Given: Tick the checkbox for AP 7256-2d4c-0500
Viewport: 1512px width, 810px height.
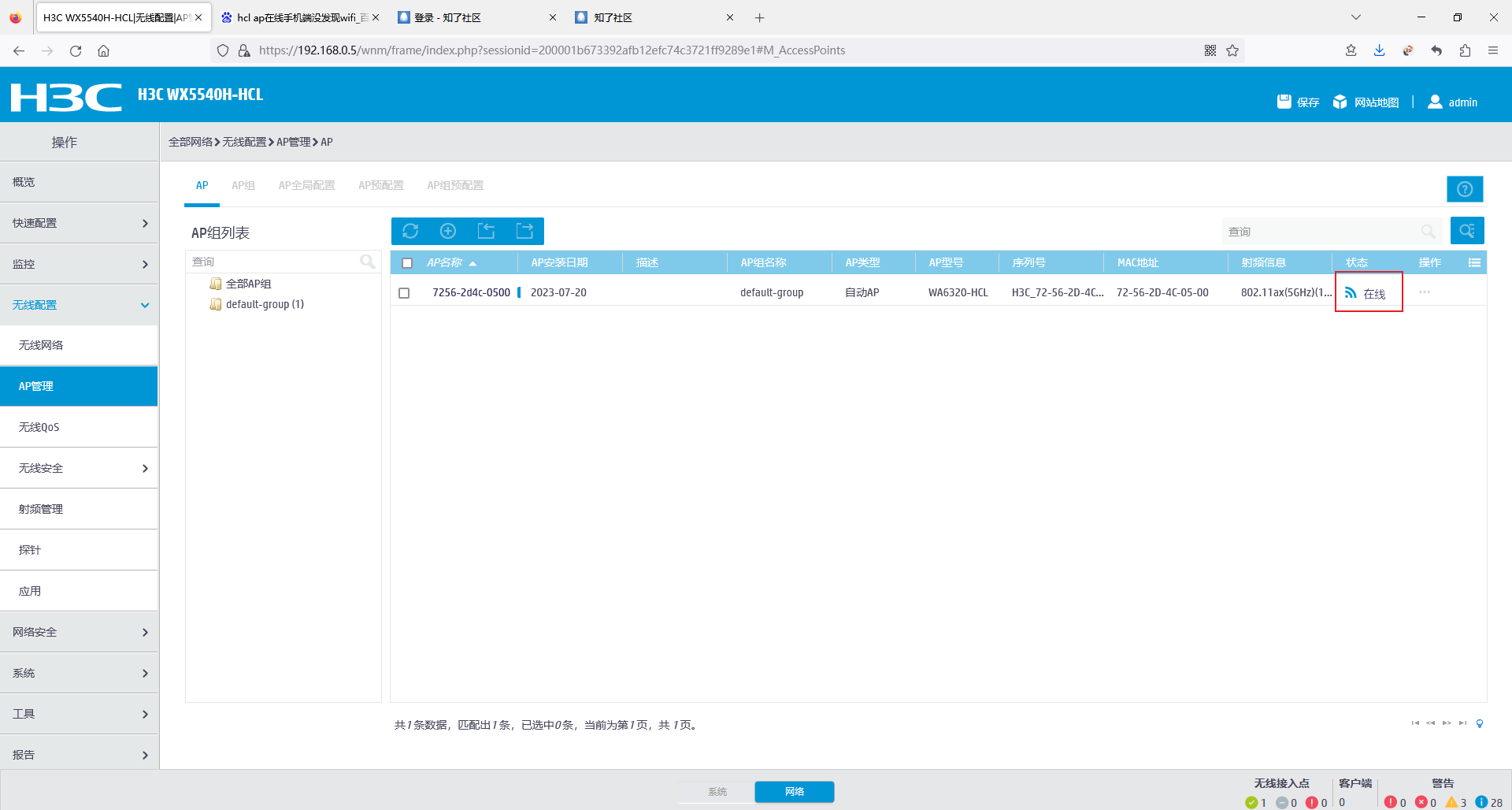Looking at the screenshot, I should [404, 293].
